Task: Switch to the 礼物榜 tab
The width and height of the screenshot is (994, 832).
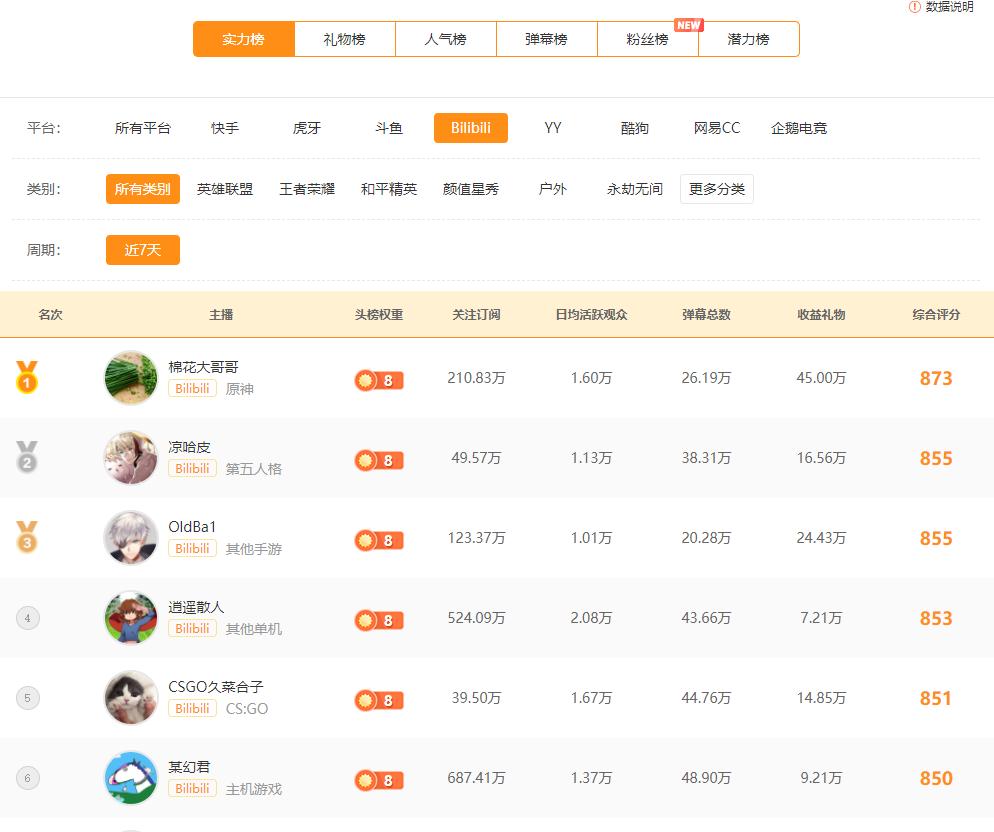Action: (x=344, y=38)
